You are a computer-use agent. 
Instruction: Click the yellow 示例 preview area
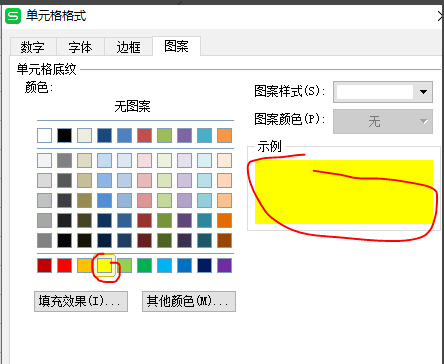pos(344,192)
